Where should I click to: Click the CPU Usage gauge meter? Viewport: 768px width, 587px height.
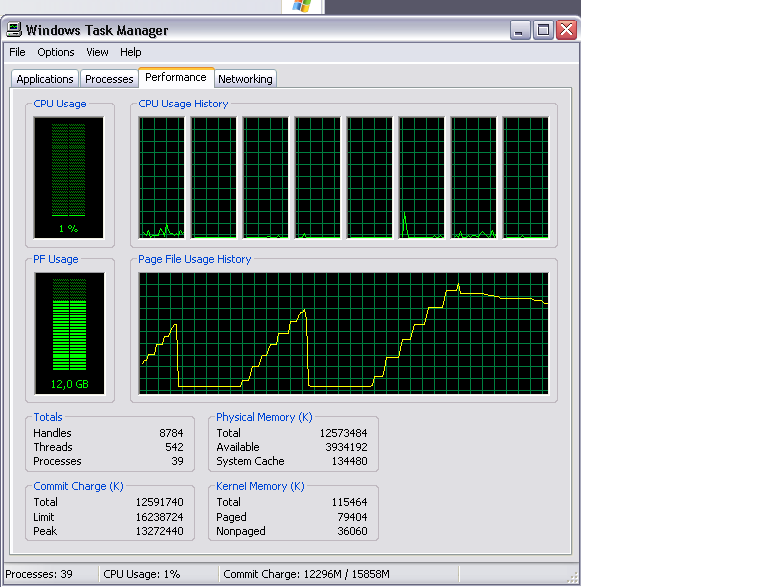tap(68, 178)
